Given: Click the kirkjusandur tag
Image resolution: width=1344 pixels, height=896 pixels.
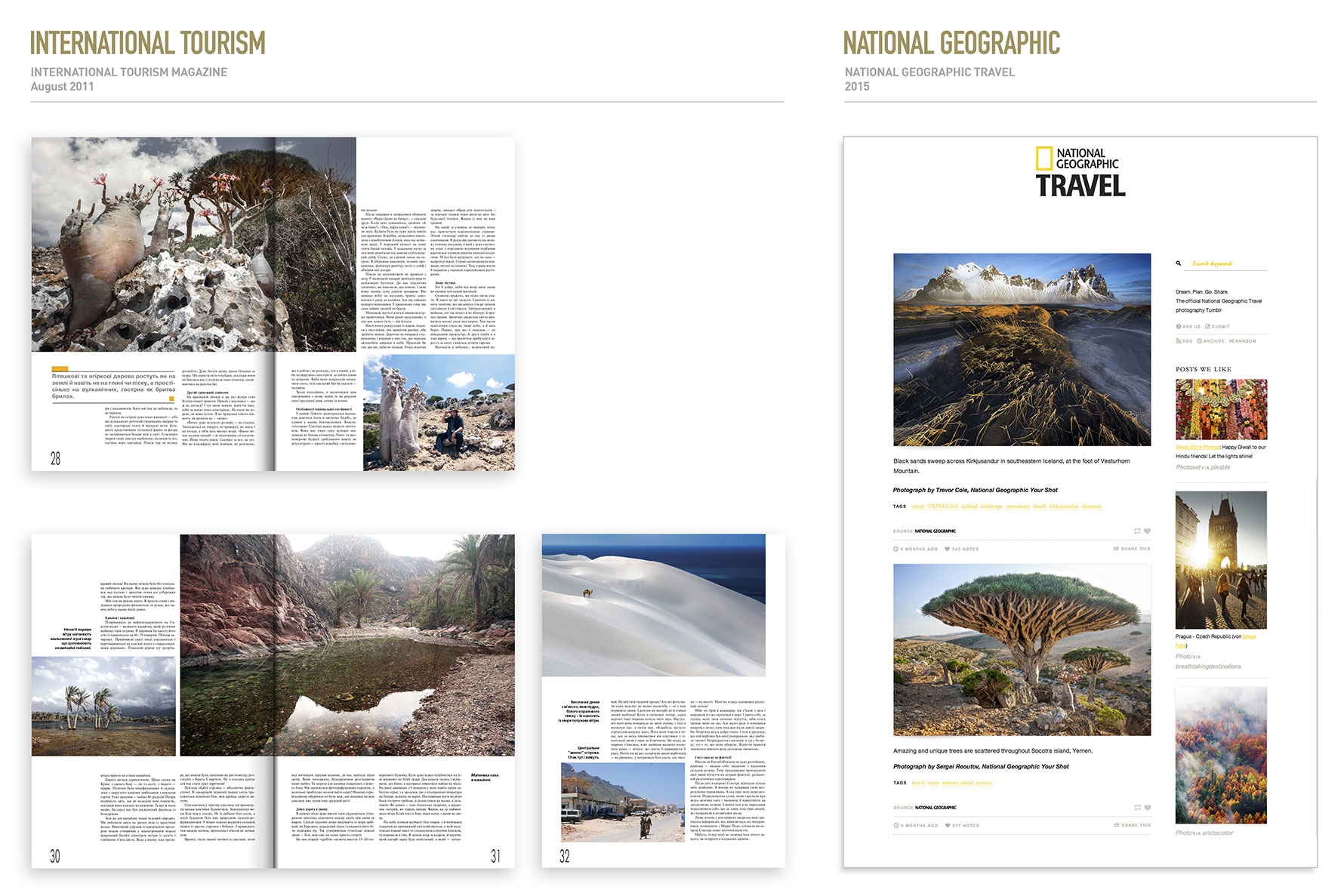Looking at the screenshot, I should [1064, 507].
